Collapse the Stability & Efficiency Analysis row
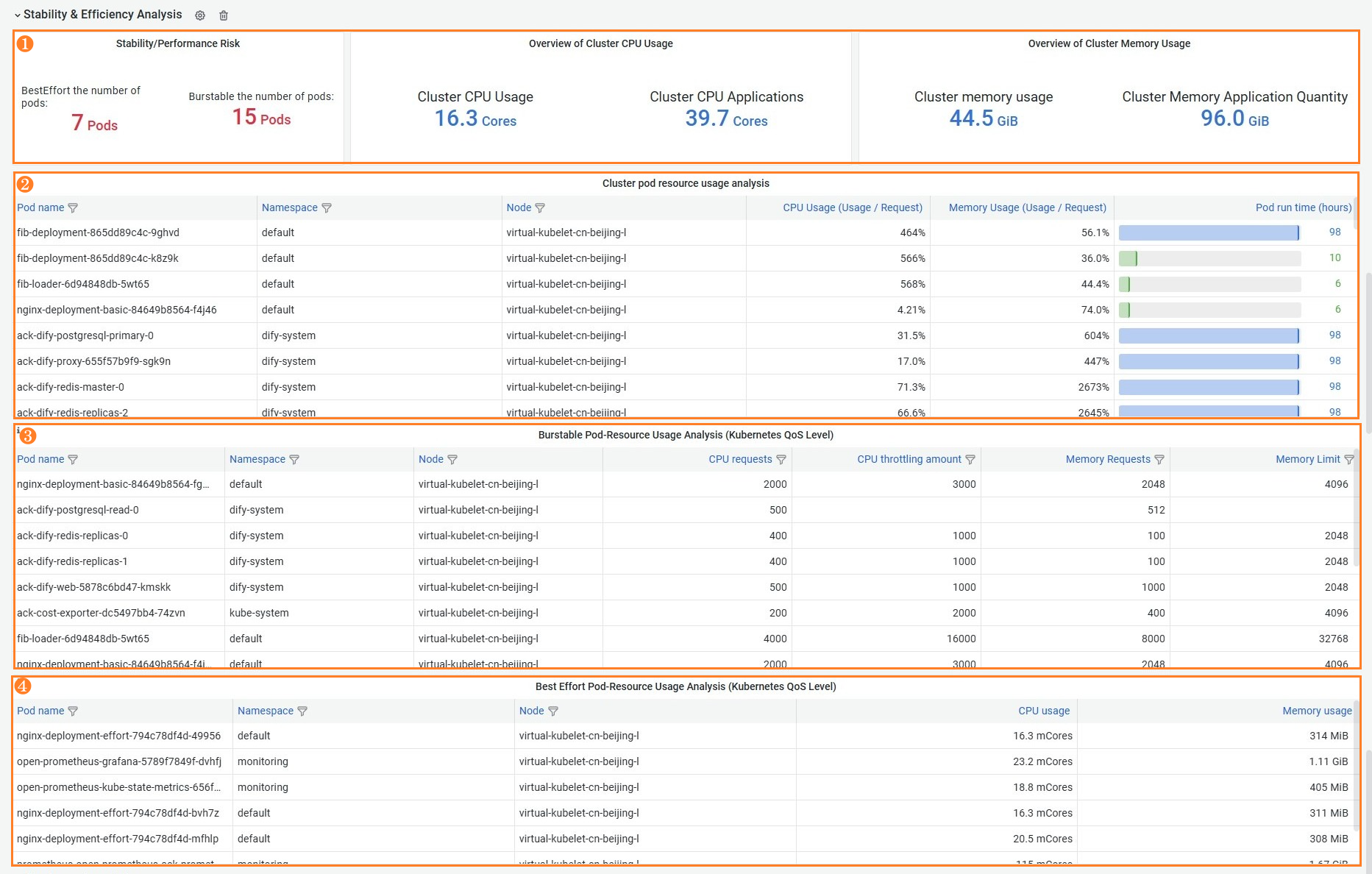 point(18,15)
